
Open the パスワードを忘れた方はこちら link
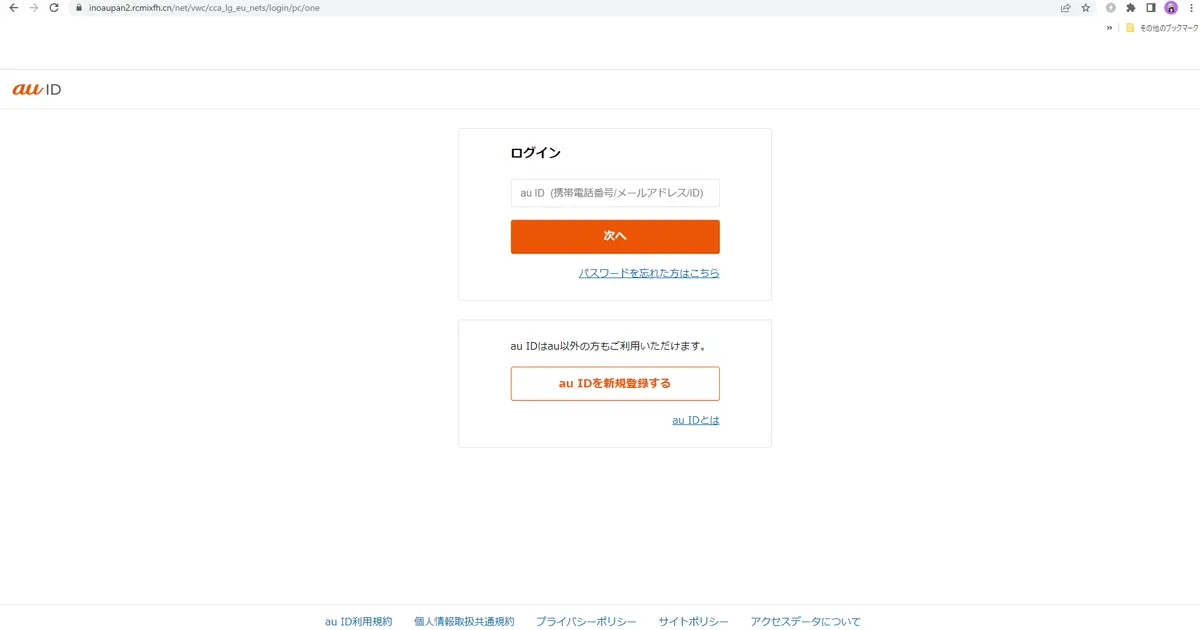[x=649, y=273]
